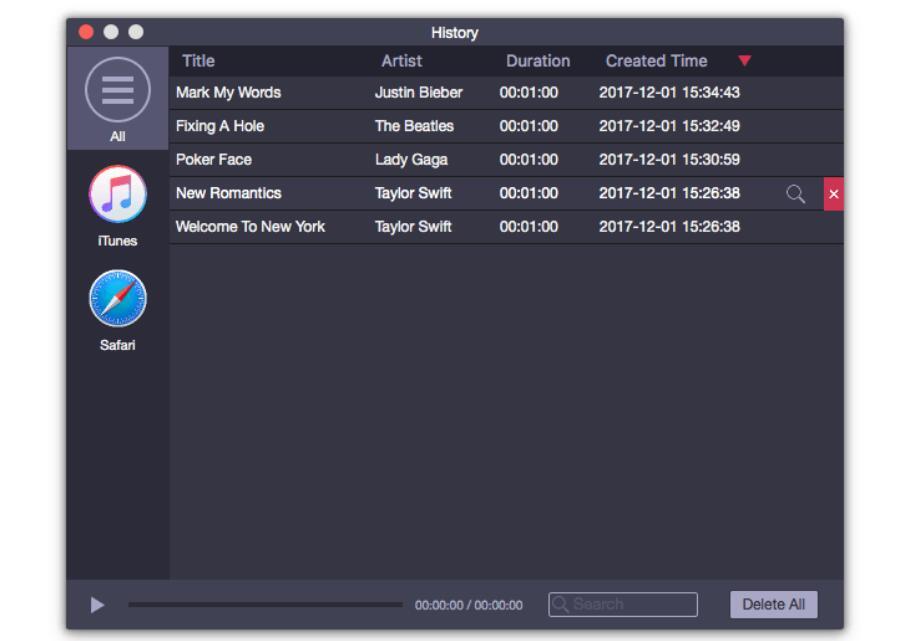This screenshot has width=901, height=641.
Task: Sort by Created Time column header
Action: pos(656,61)
